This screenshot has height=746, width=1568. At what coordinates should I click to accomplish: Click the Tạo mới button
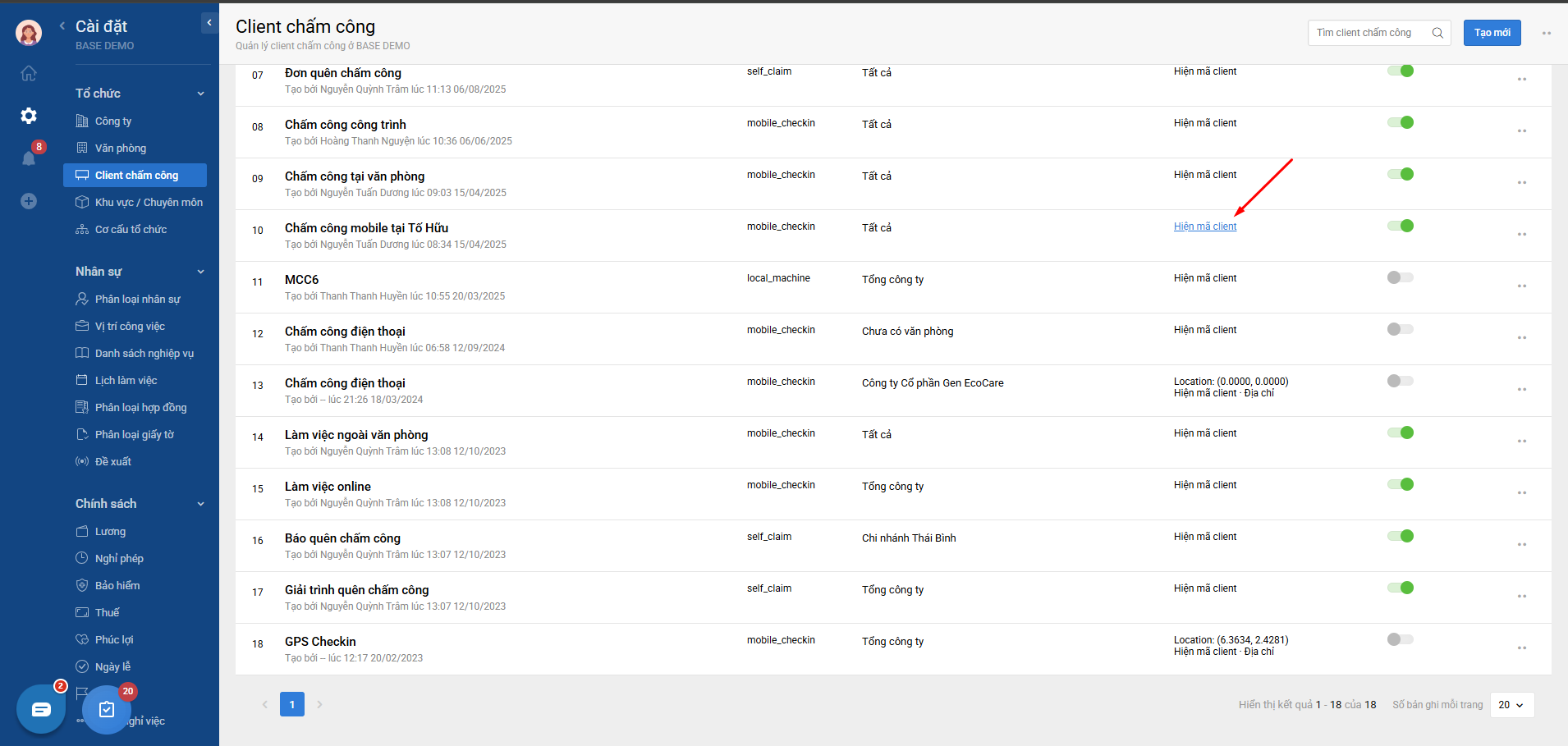click(x=1492, y=33)
